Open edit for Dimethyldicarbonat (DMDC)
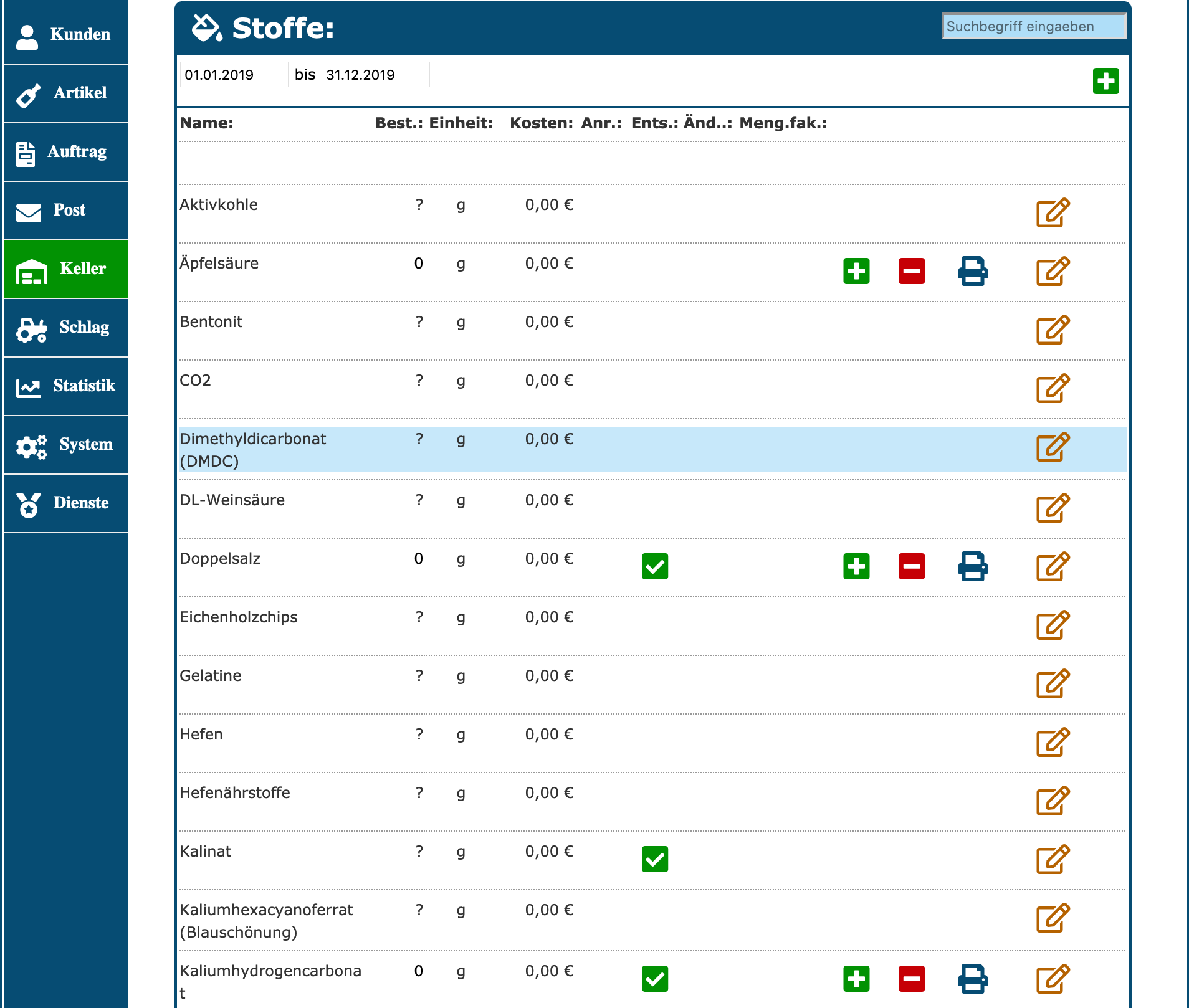1189x1008 pixels. point(1053,447)
